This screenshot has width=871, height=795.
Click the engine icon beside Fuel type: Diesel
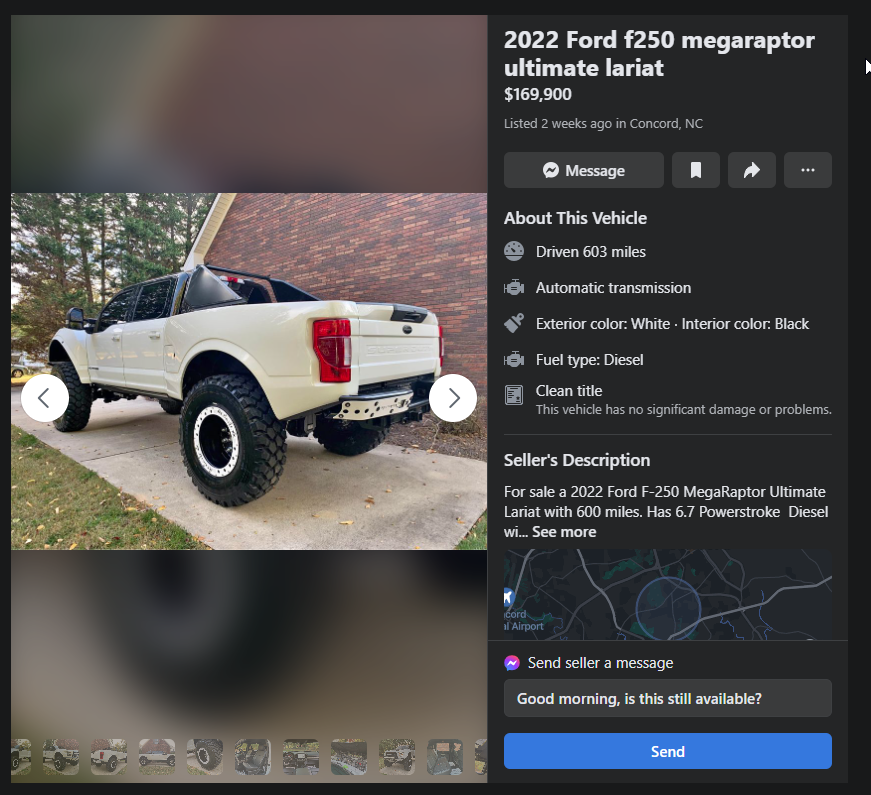tap(514, 359)
